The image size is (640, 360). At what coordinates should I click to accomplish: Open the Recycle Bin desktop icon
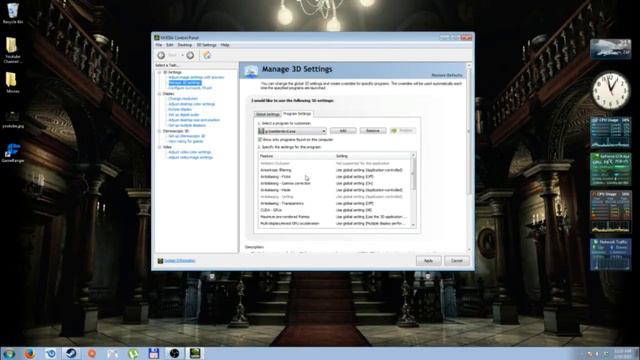coord(13,13)
